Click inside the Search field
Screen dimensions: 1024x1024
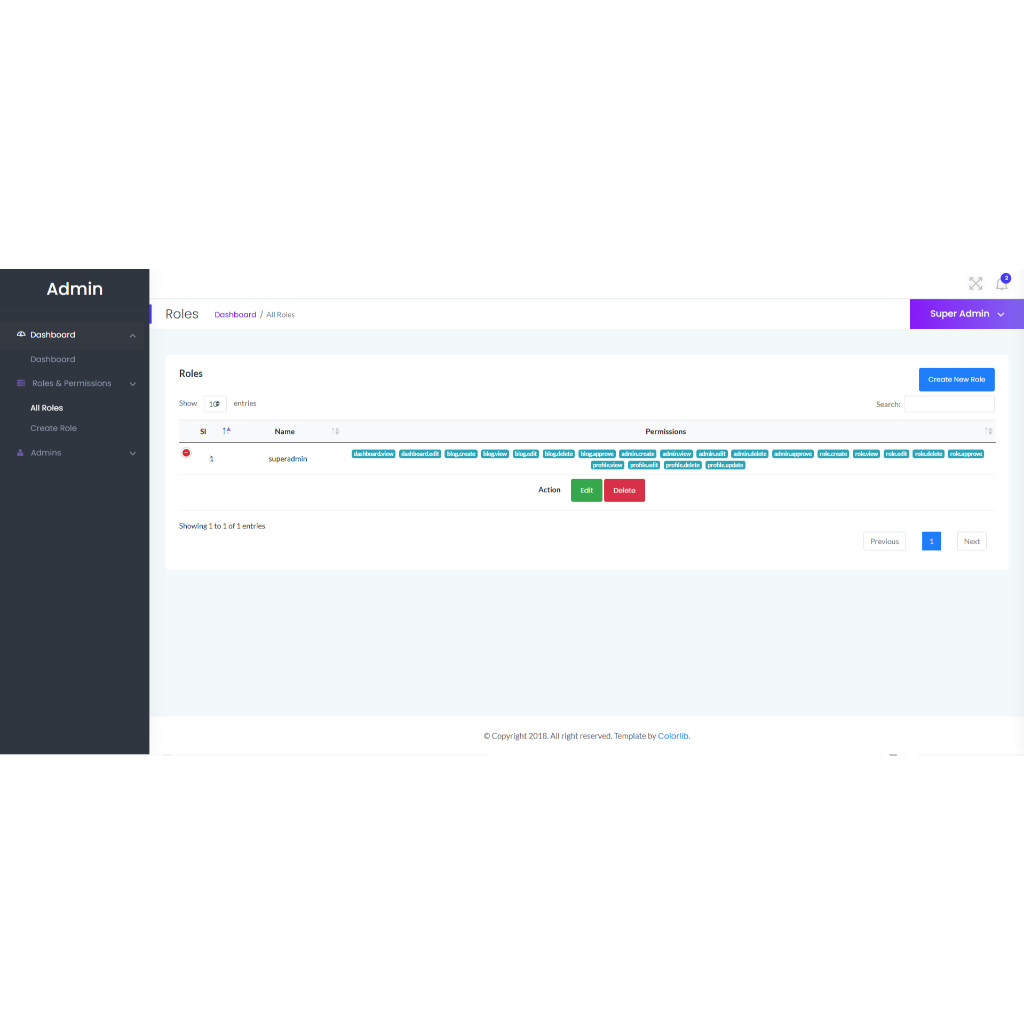point(951,404)
